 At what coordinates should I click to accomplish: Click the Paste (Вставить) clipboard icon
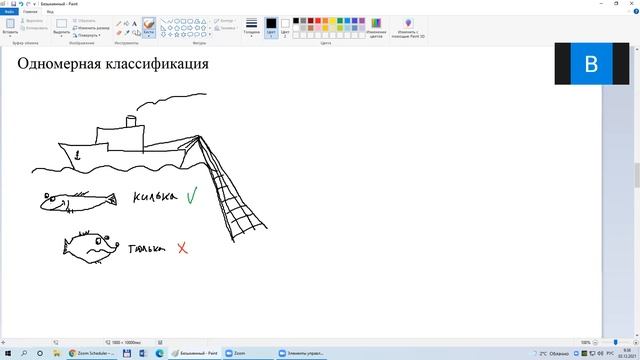pos(10,23)
